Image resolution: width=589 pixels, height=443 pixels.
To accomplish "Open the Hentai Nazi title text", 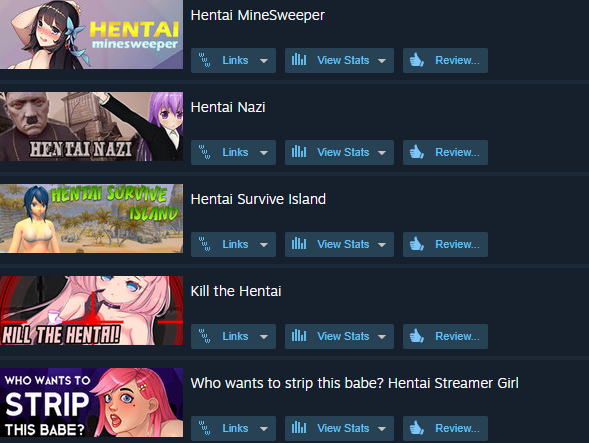I will (x=228, y=107).
